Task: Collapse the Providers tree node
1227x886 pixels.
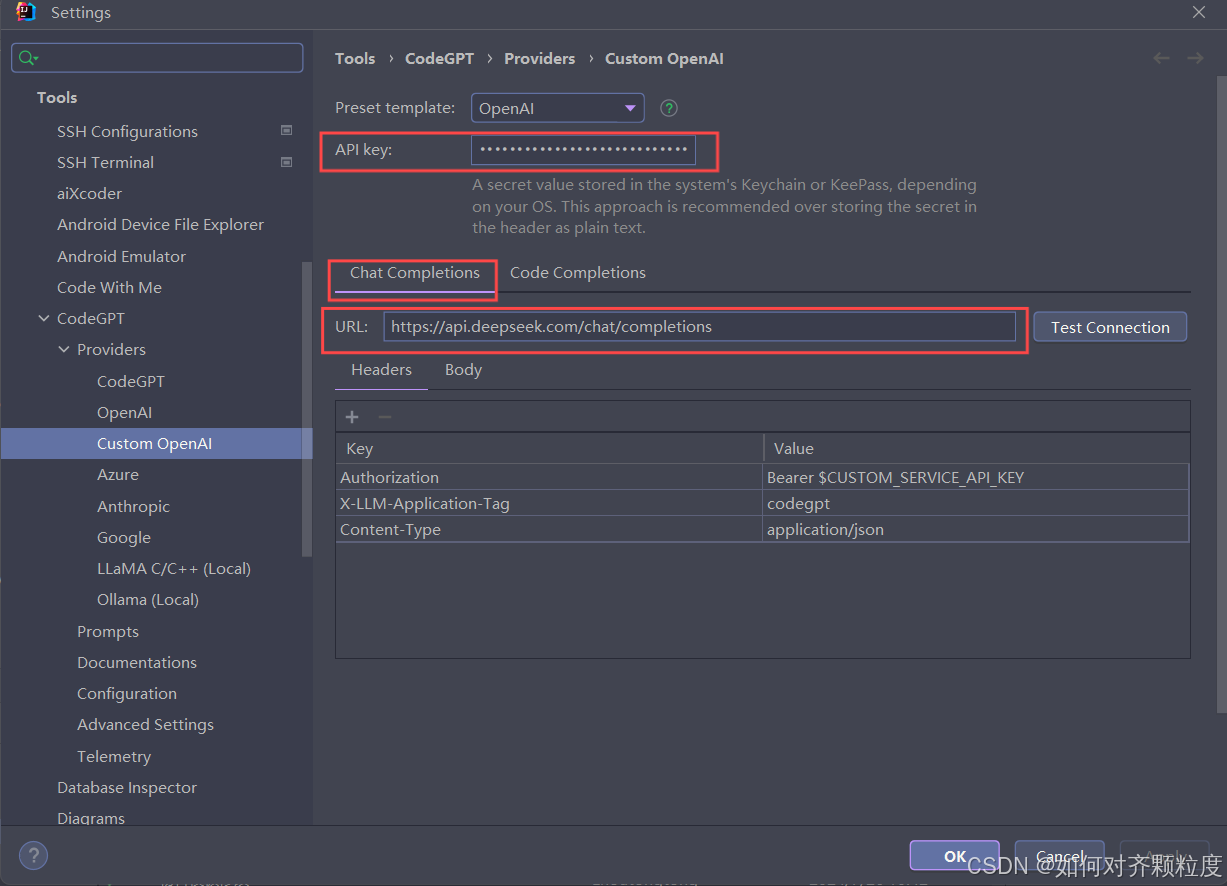Action: click(63, 349)
